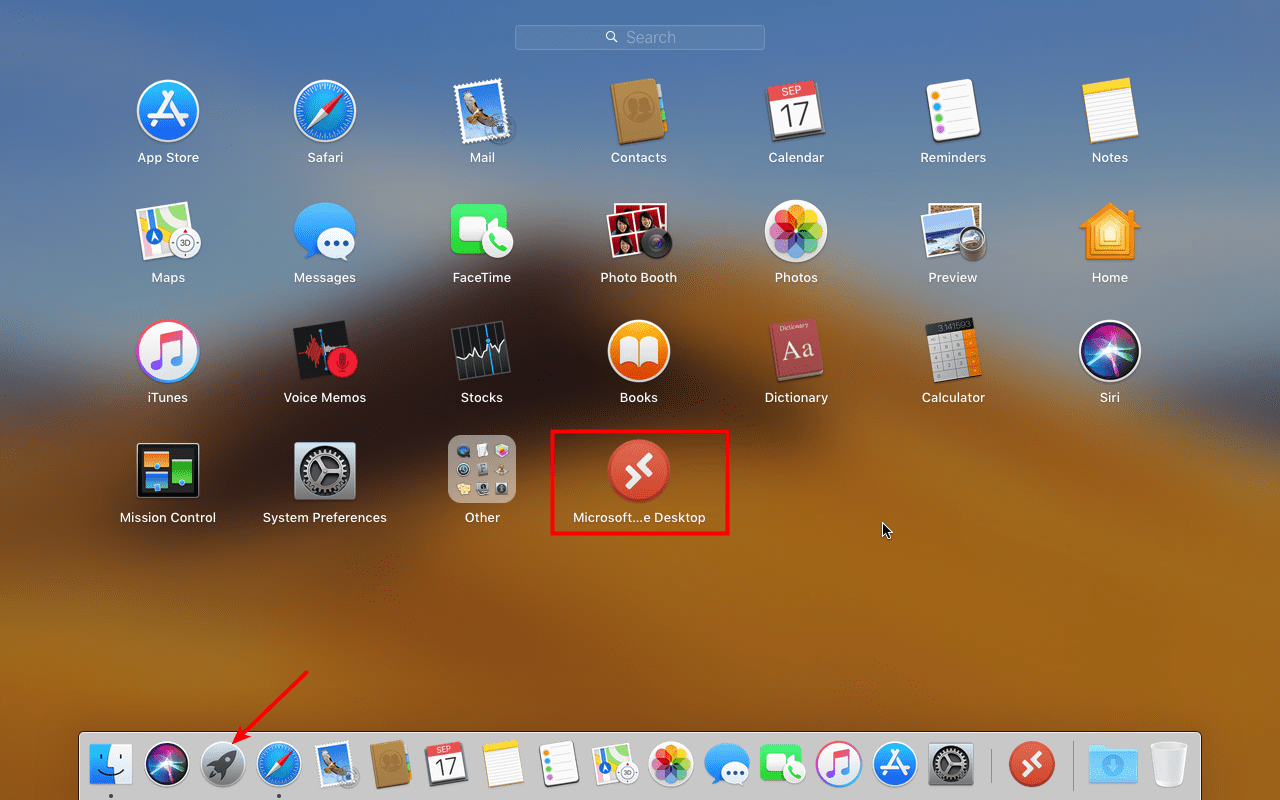
Task: Open the Home app
Action: click(x=1110, y=231)
